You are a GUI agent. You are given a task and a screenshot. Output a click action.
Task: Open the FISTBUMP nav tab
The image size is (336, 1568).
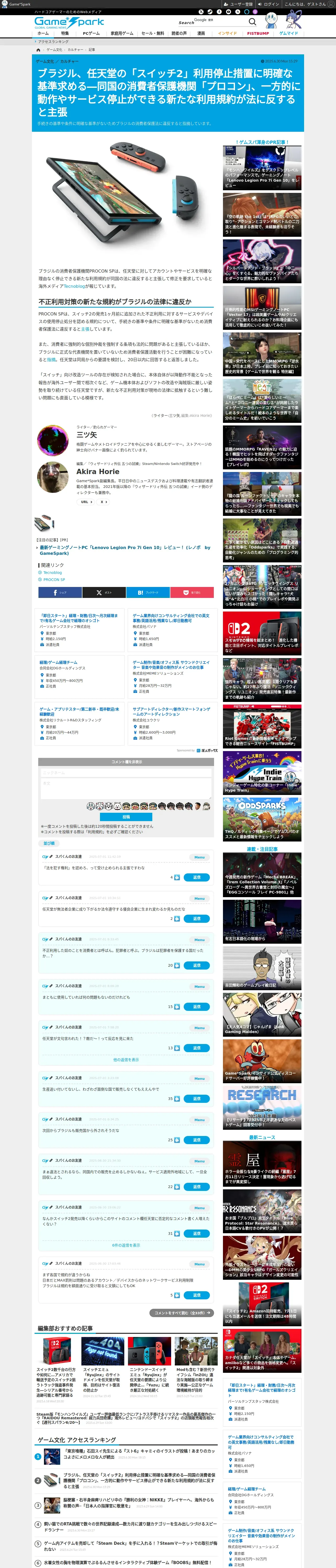click(x=258, y=33)
